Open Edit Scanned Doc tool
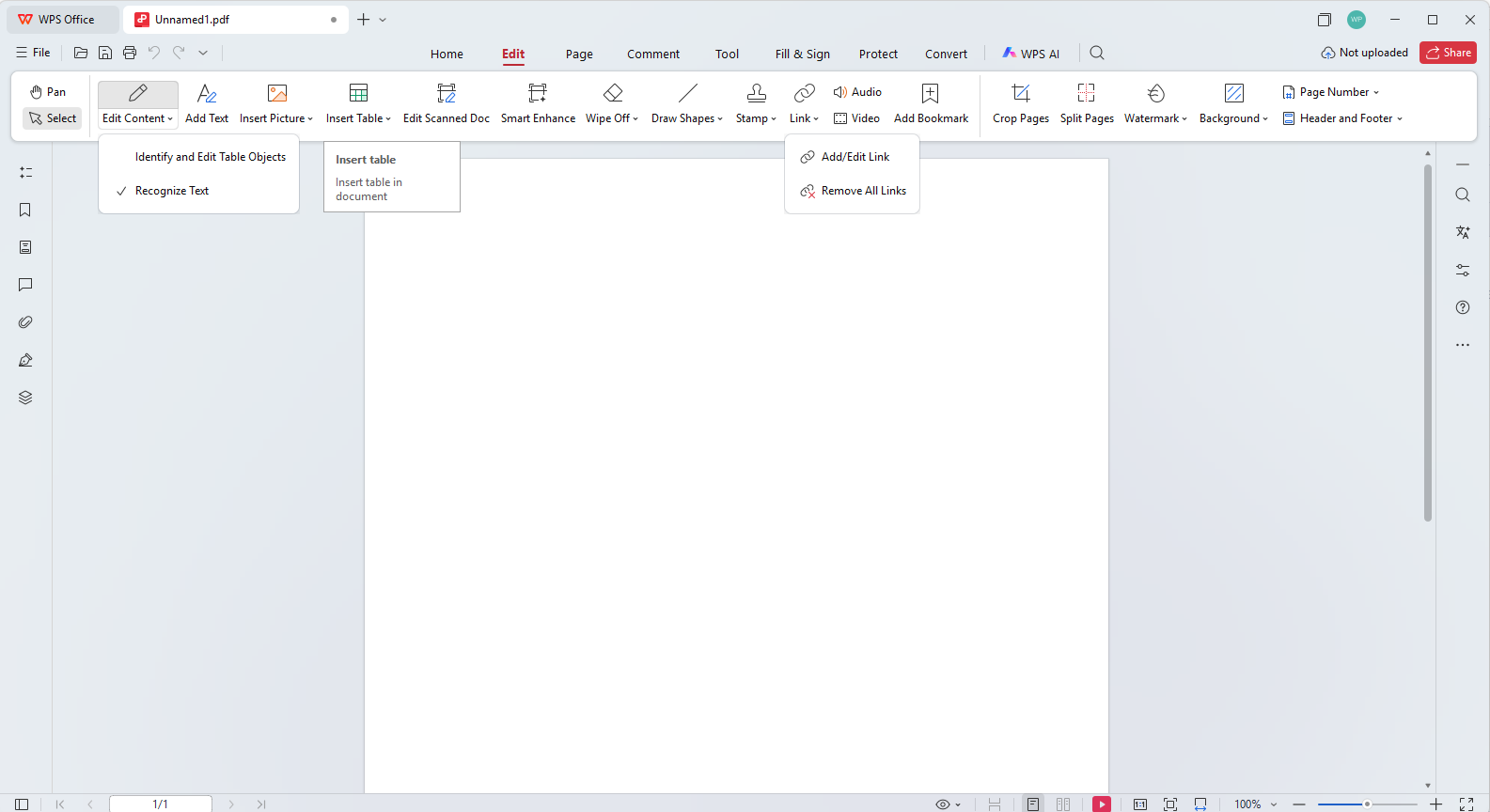The height and width of the screenshot is (812, 1490). tap(447, 104)
